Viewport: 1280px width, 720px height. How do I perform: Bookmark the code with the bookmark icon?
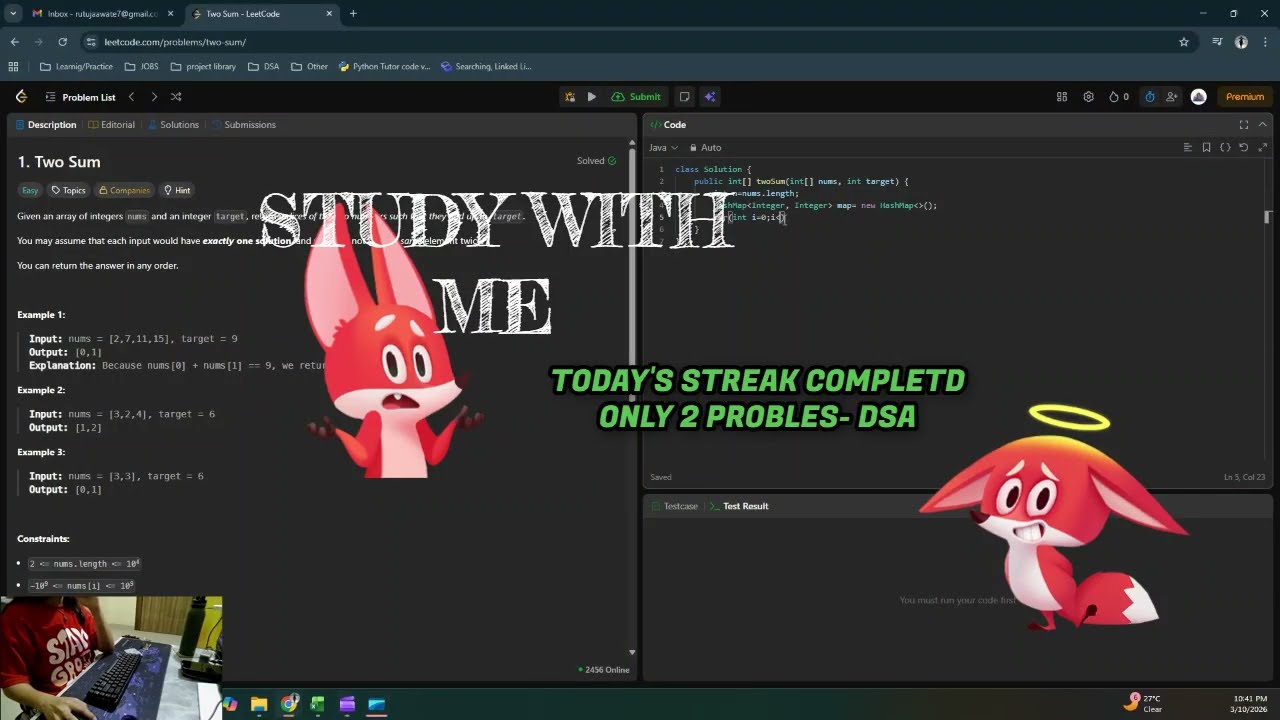coord(1207,148)
